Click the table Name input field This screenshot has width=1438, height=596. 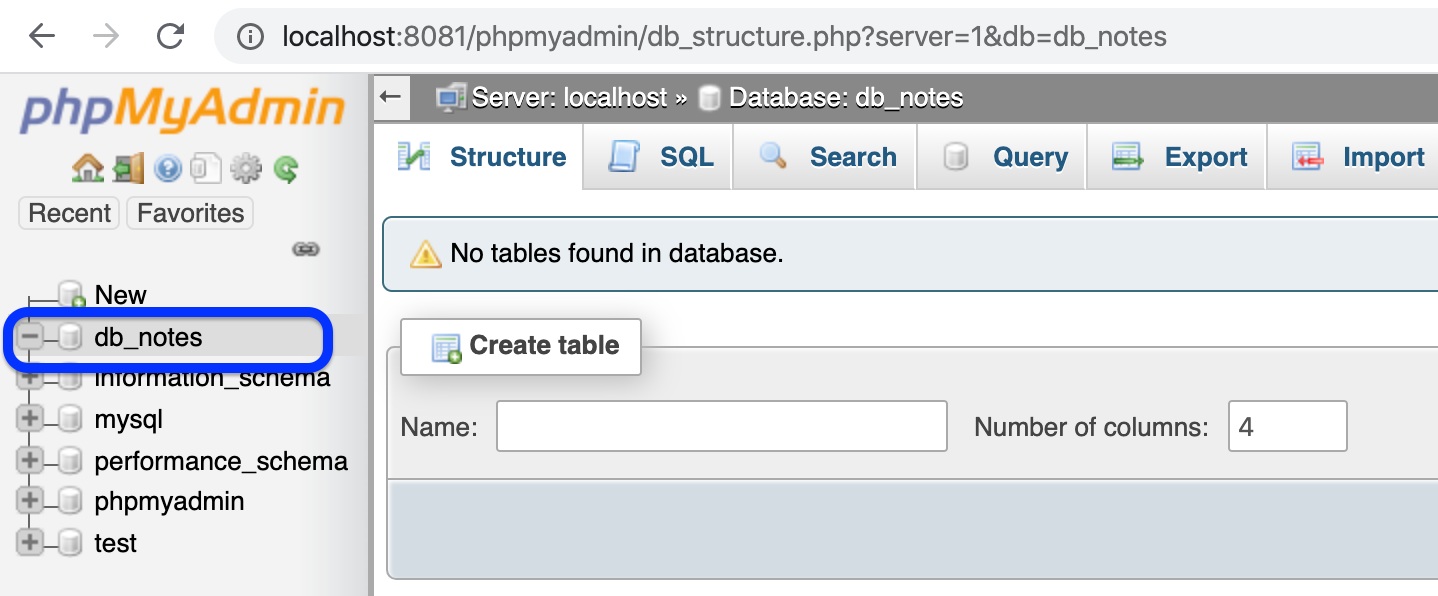(720, 426)
